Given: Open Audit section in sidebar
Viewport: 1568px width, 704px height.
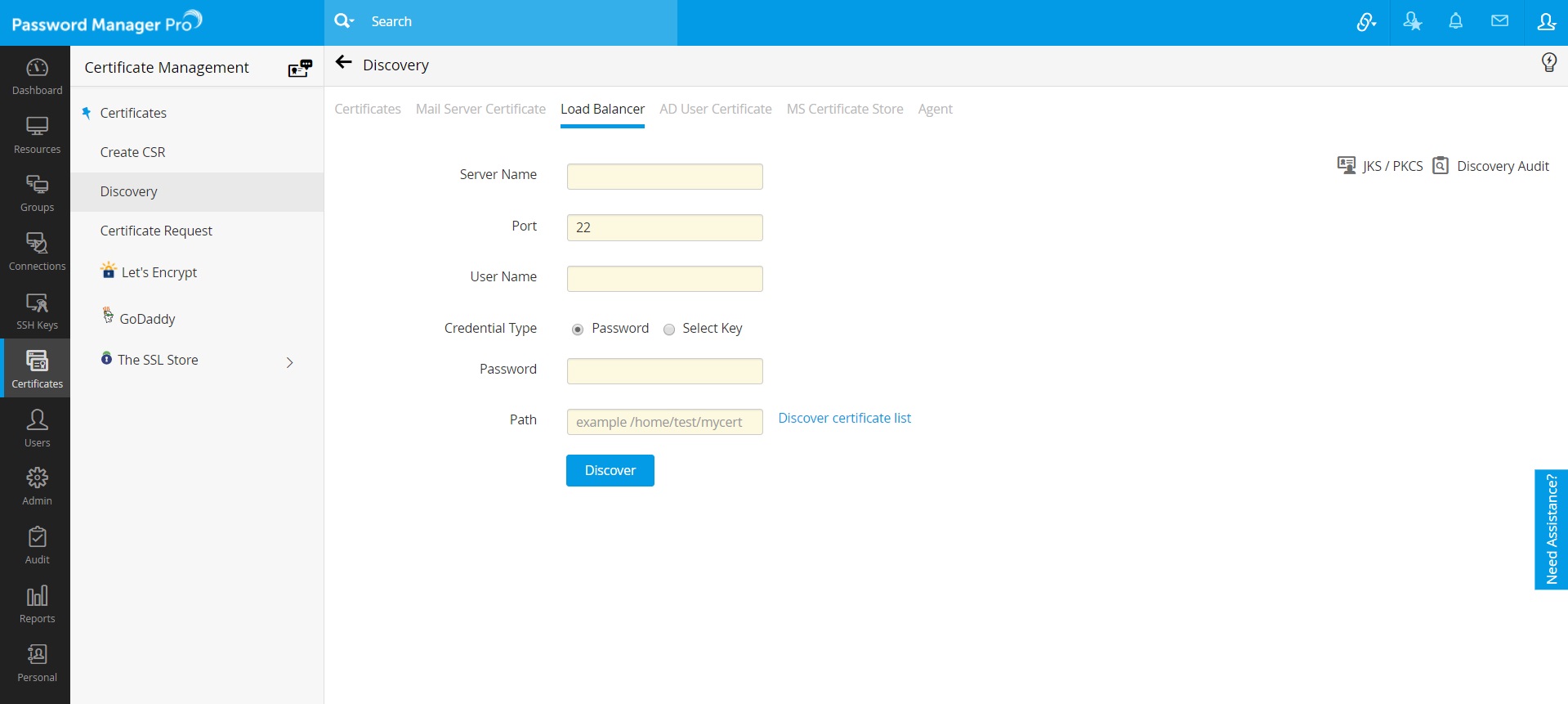Looking at the screenshot, I should 37,545.
